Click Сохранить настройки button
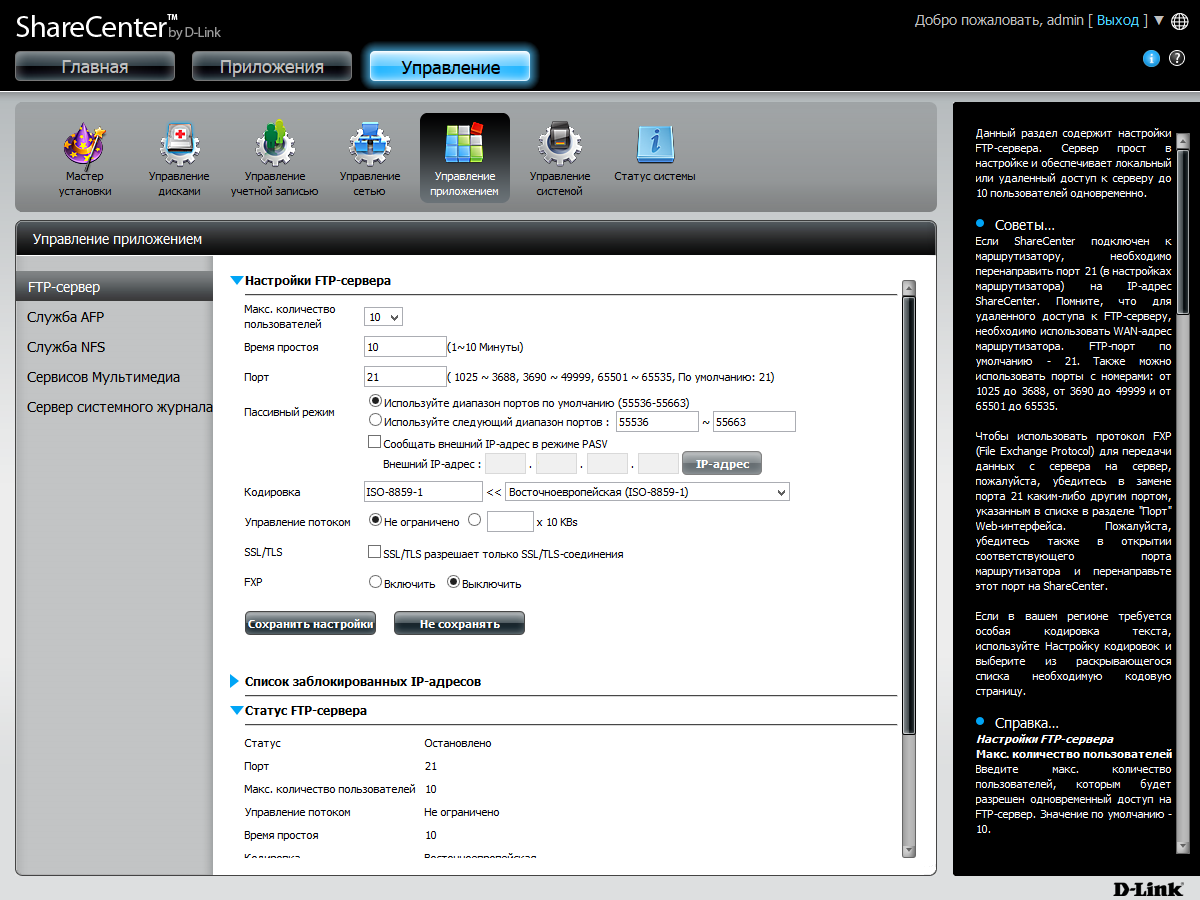The width and height of the screenshot is (1200, 900). 310,623
